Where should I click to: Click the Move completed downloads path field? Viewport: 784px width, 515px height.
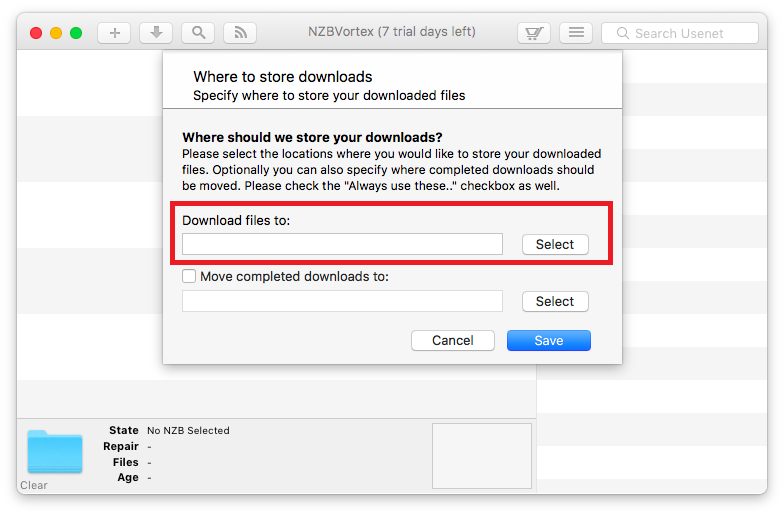[x=342, y=301]
